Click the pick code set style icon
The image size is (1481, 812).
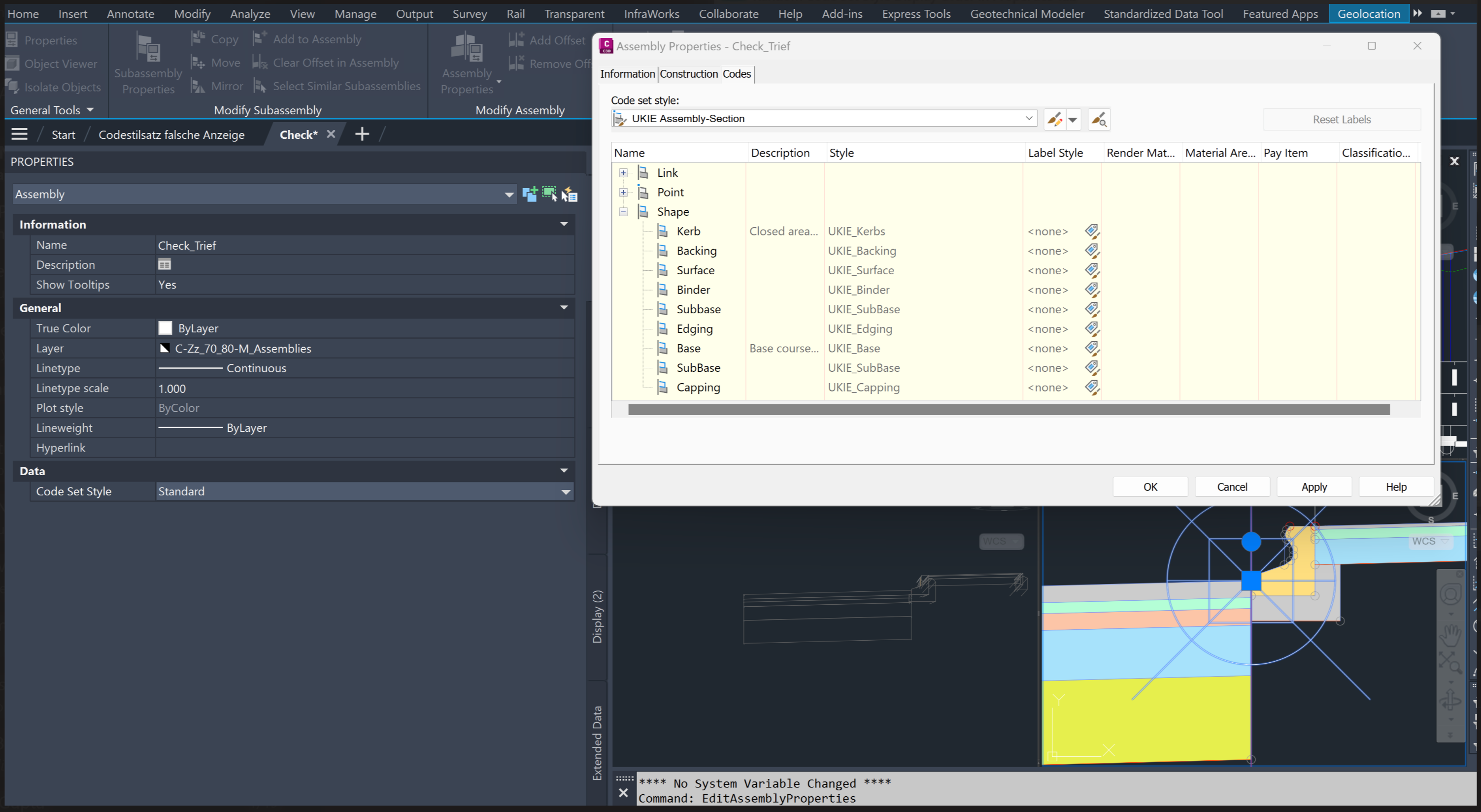point(1099,120)
